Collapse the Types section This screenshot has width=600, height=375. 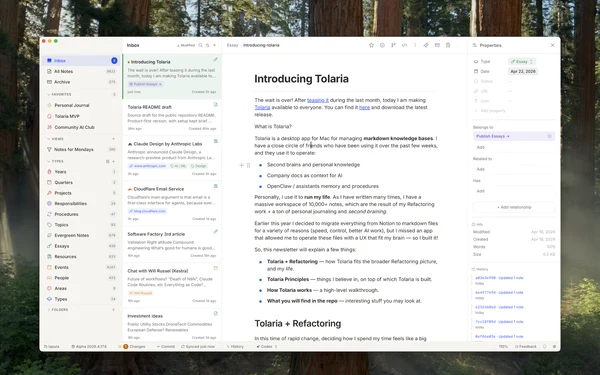[x=55, y=161]
